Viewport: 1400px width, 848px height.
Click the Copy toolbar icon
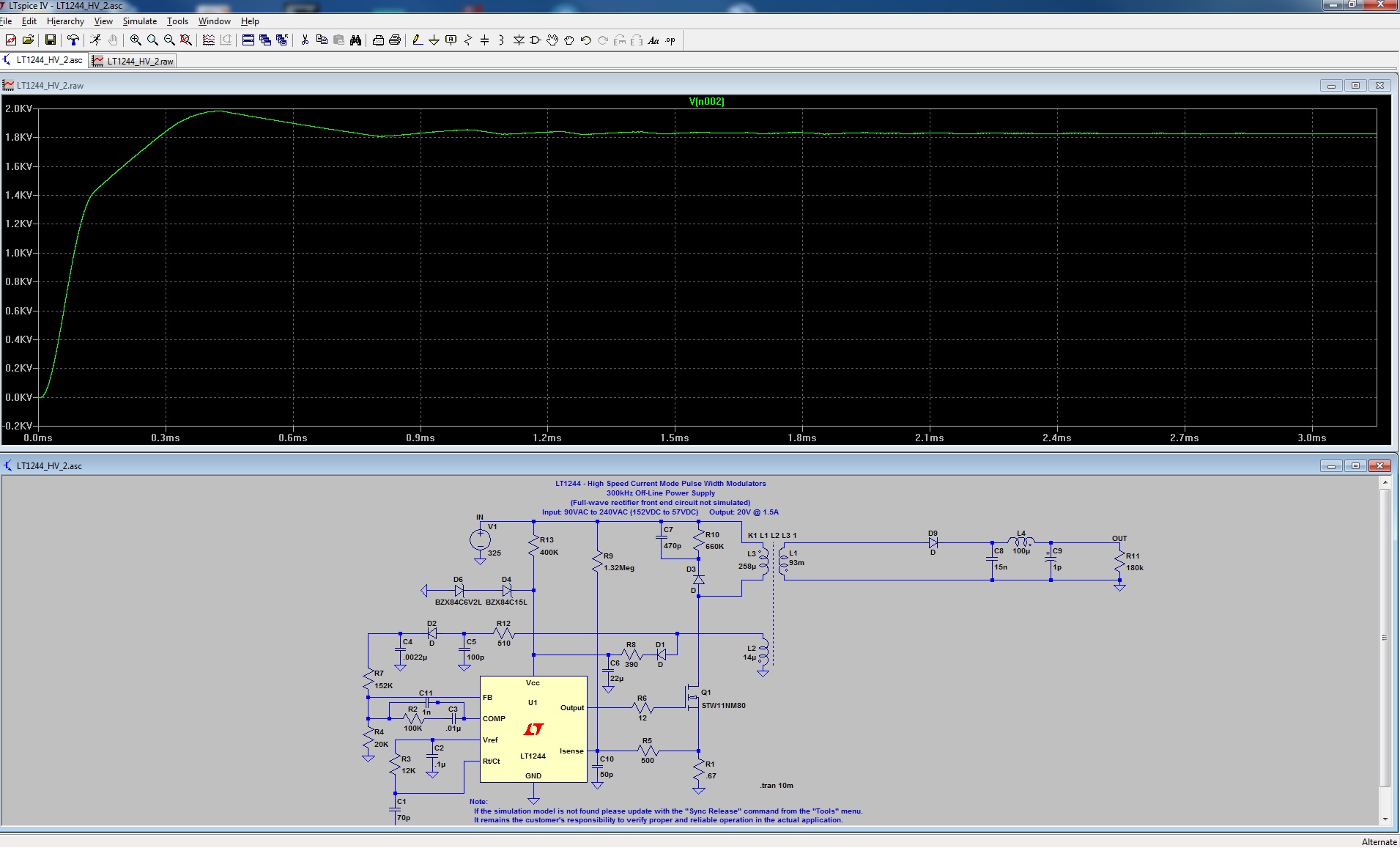click(x=322, y=40)
